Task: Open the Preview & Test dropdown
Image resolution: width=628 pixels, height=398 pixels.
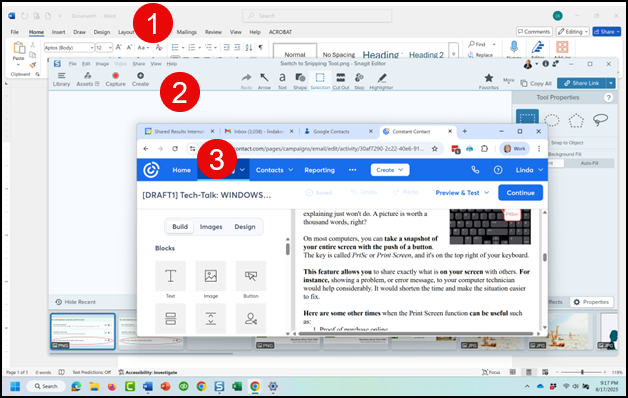Action: [462, 193]
